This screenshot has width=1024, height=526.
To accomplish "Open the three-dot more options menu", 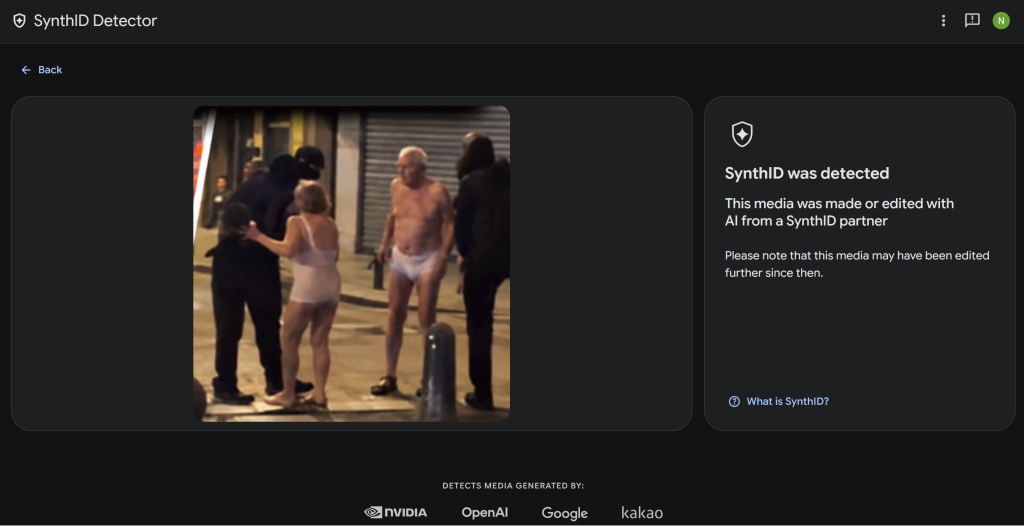I will [x=943, y=21].
